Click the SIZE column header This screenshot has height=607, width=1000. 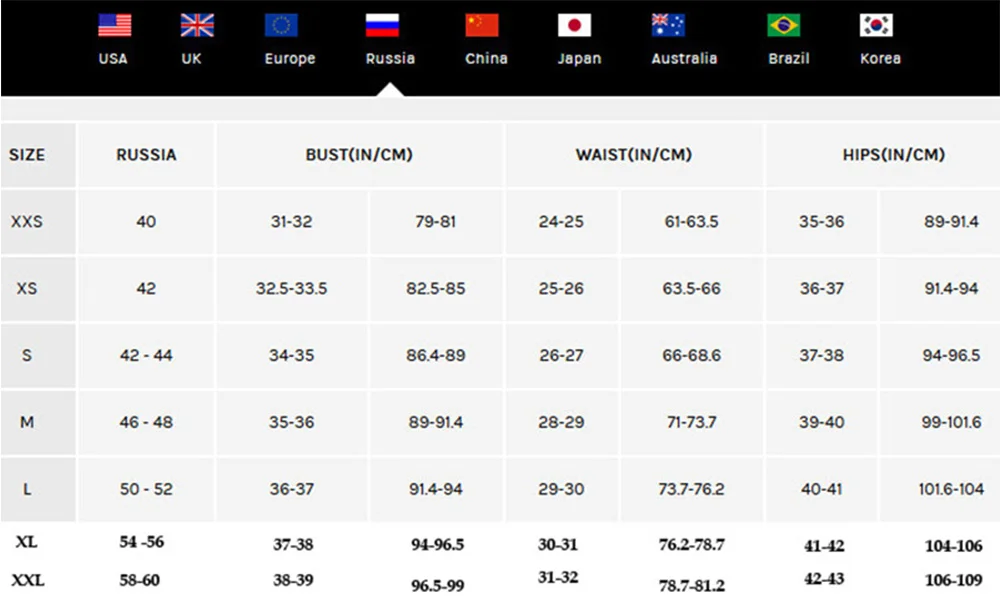point(27,155)
